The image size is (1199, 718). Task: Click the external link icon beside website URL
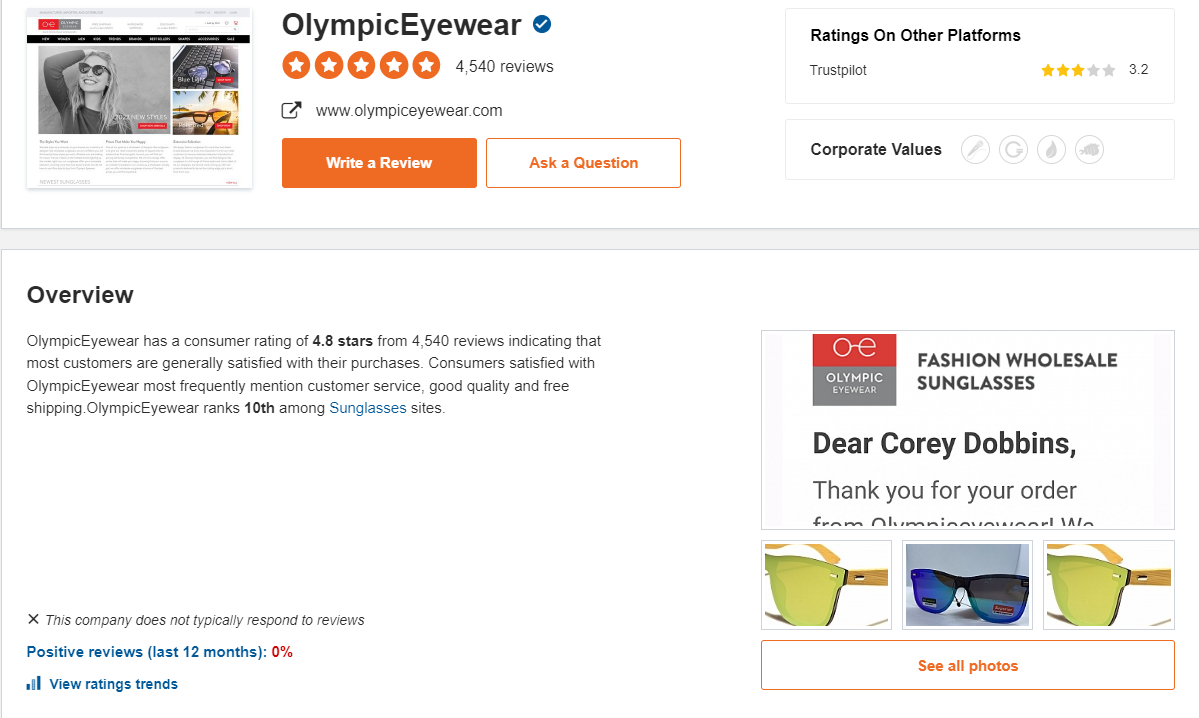point(292,111)
